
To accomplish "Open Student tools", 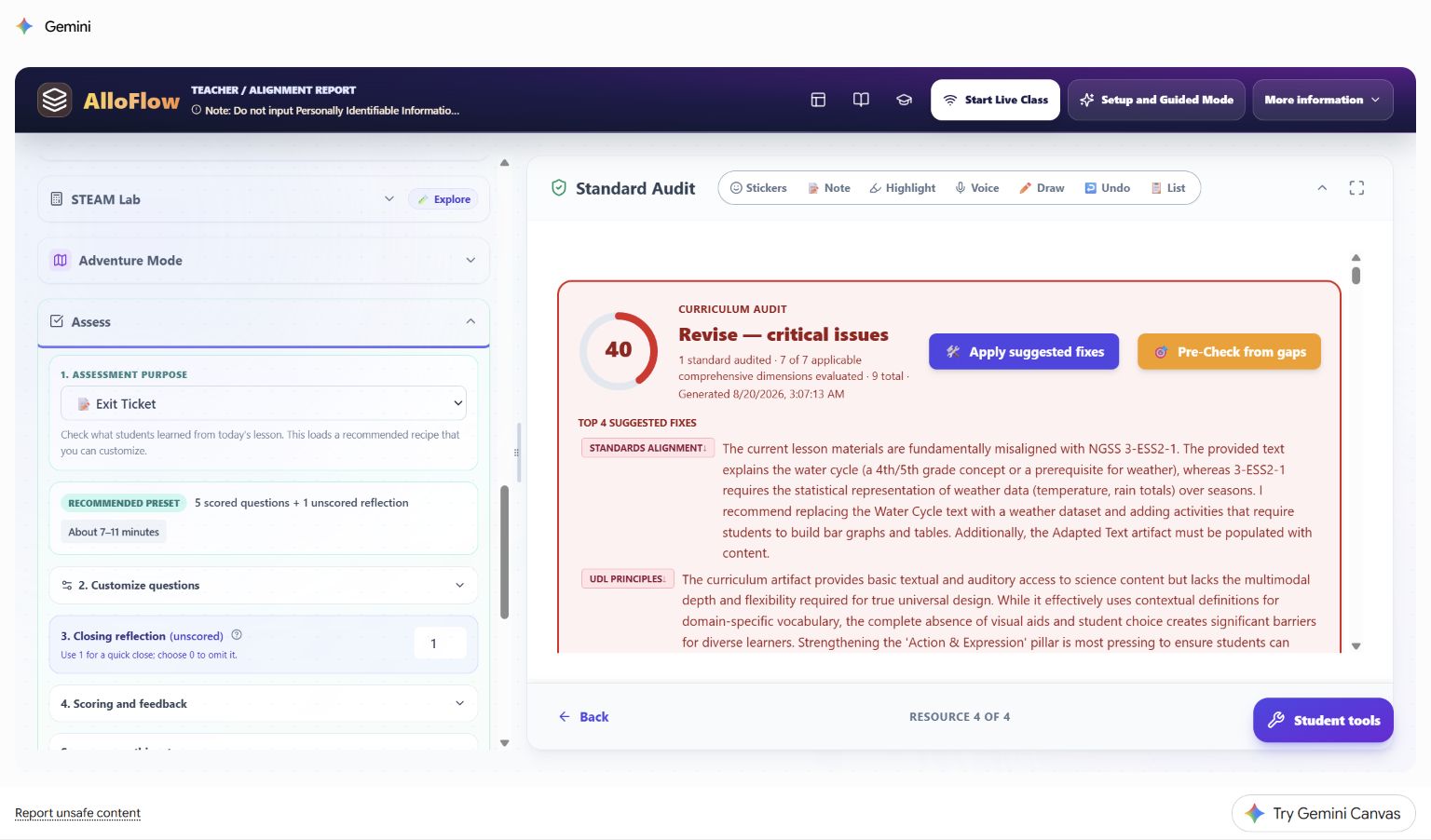I will [x=1323, y=720].
